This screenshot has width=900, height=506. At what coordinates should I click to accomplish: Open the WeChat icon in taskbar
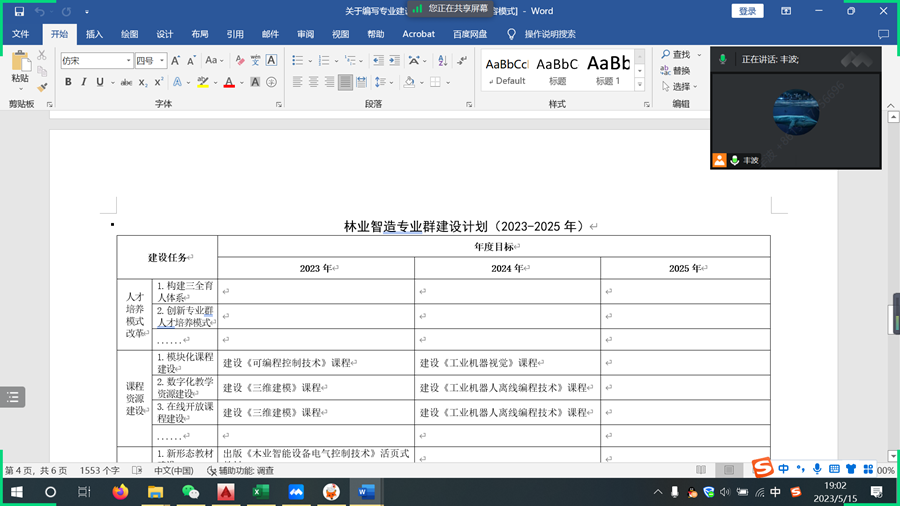(190, 492)
